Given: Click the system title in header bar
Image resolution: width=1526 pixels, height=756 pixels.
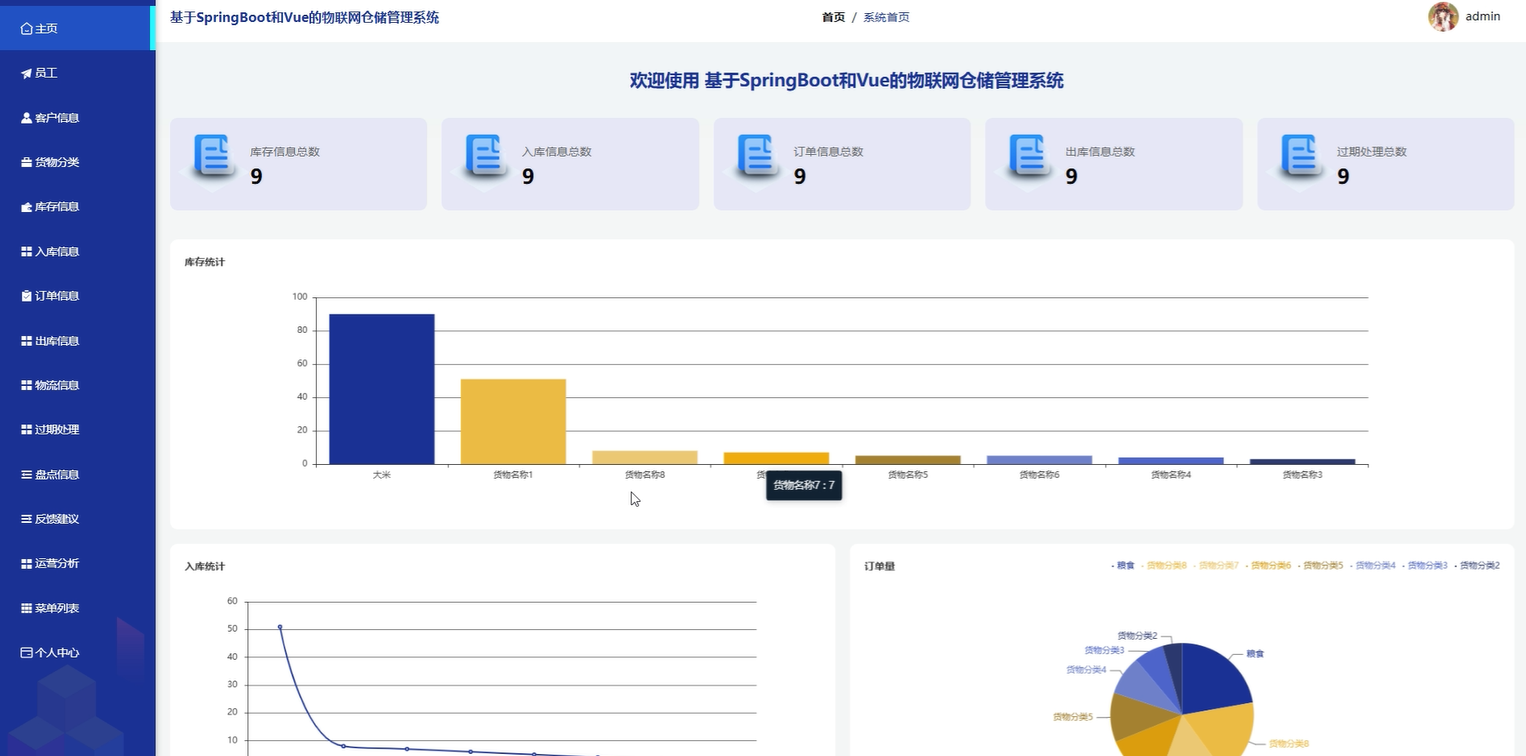Looking at the screenshot, I should [304, 17].
